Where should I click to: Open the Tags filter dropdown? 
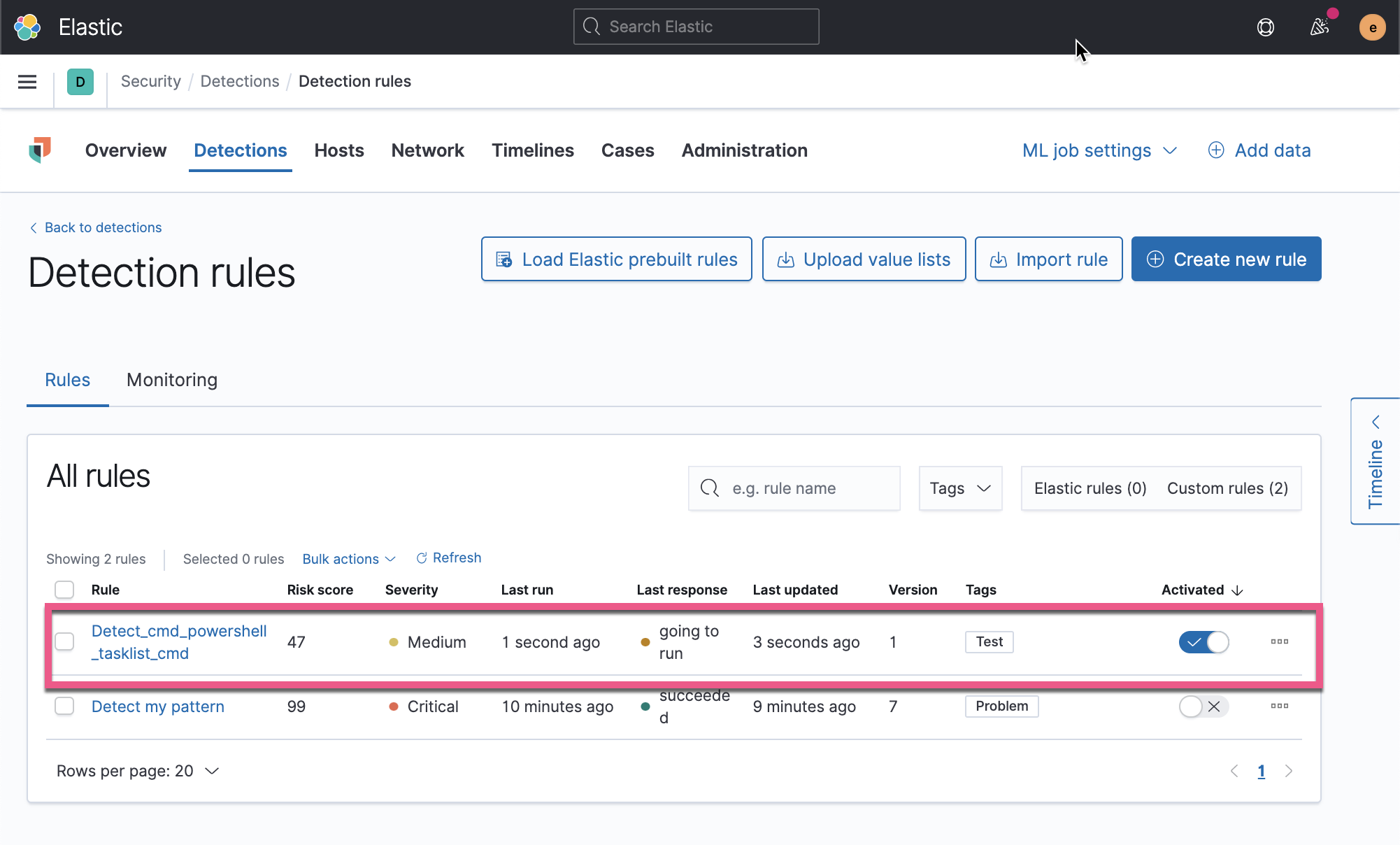tap(959, 488)
